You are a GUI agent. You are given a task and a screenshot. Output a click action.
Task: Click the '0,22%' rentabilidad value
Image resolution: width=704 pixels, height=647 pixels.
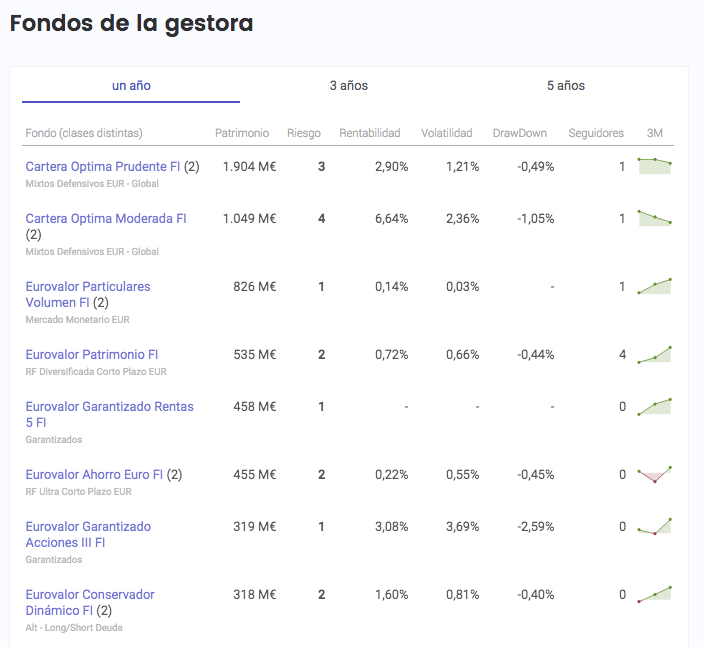click(x=392, y=475)
